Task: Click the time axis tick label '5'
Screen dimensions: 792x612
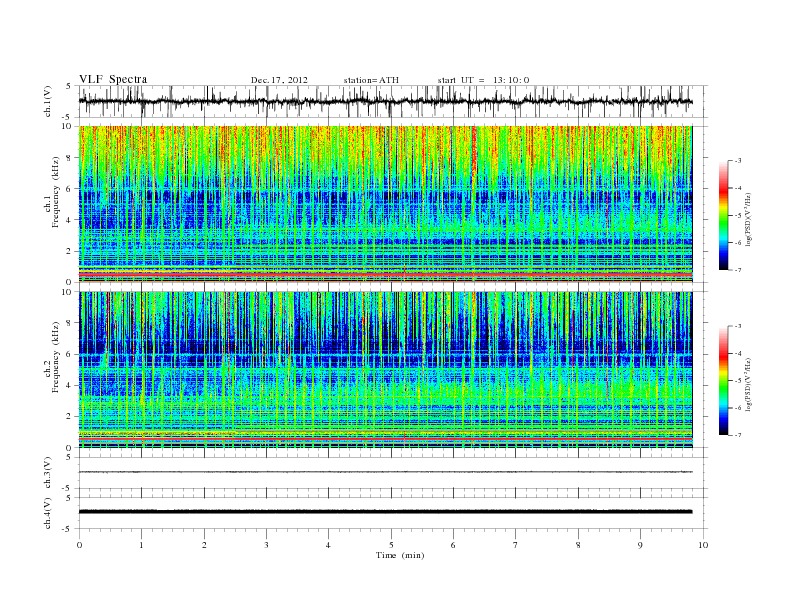Action: point(391,545)
